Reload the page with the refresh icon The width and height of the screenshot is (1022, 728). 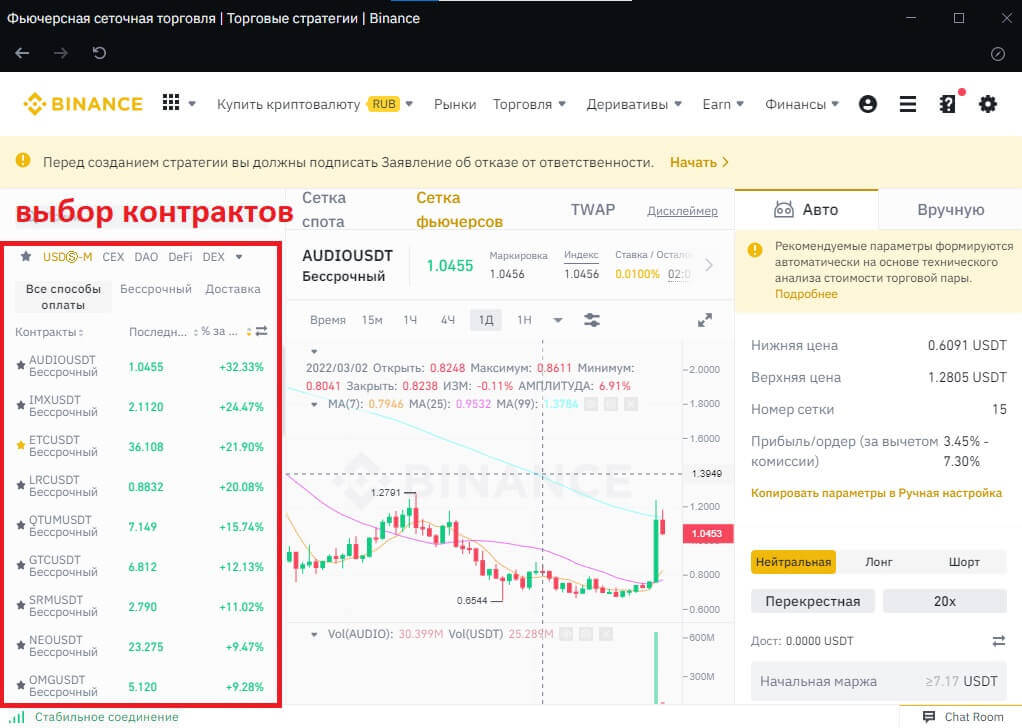click(99, 53)
